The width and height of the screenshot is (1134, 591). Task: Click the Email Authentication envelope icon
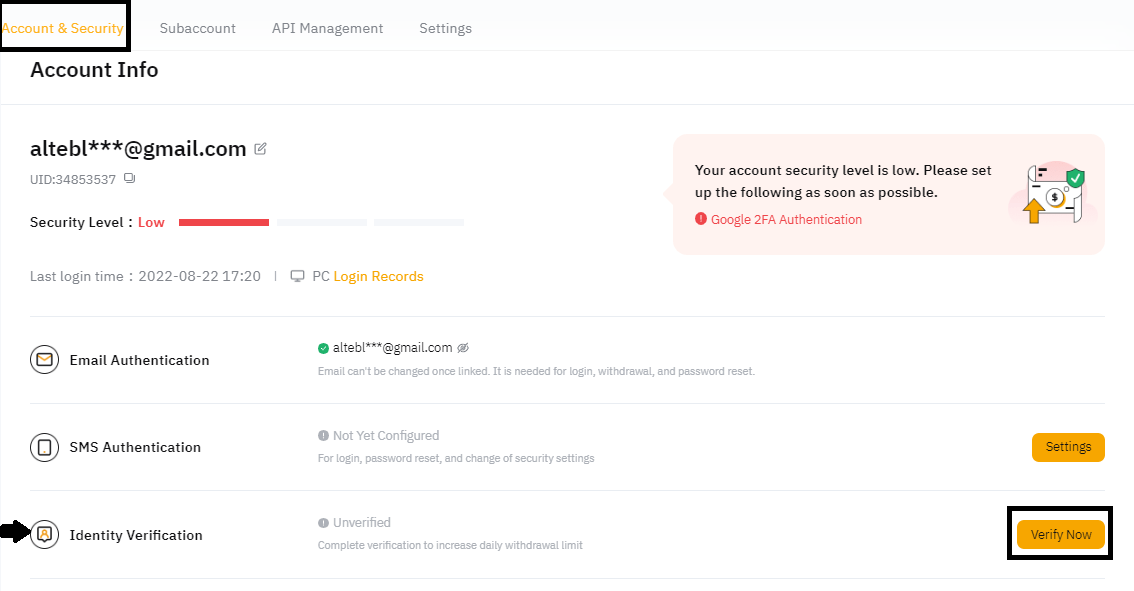tap(44, 360)
